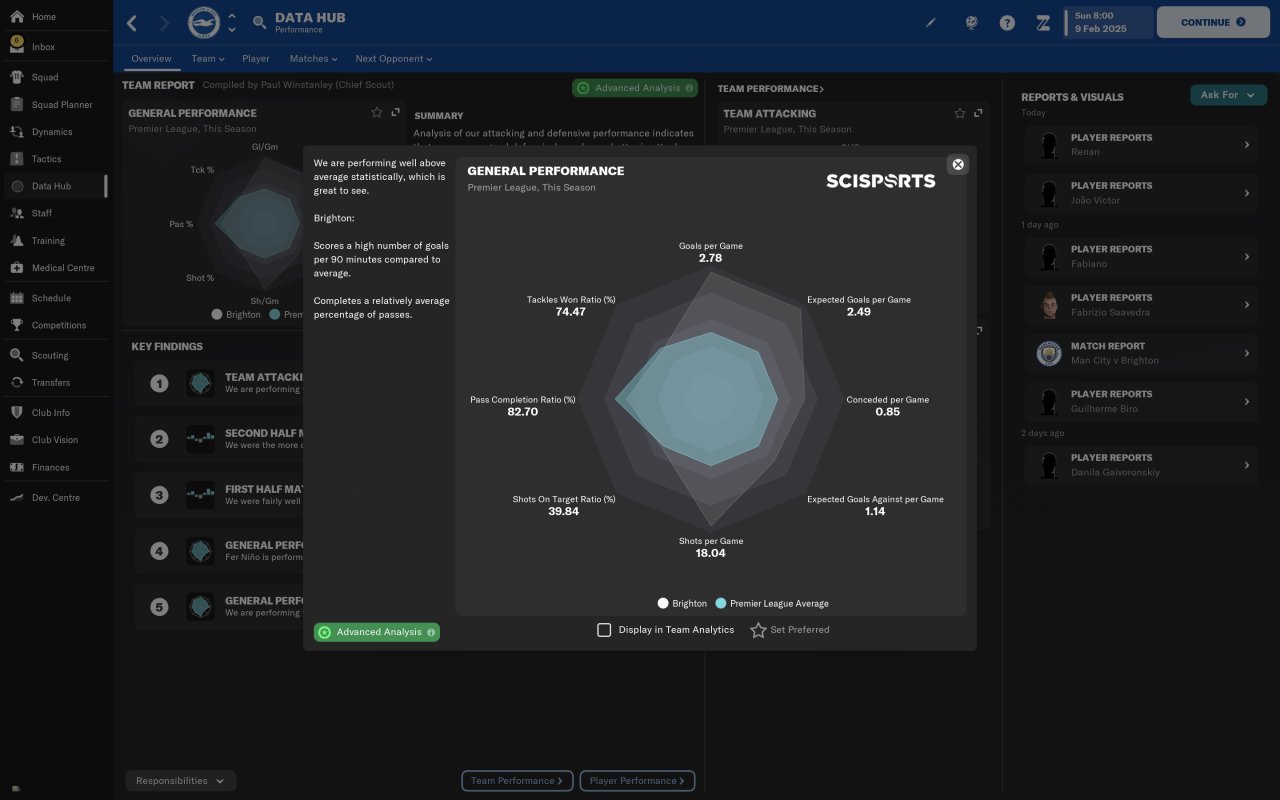Viewport: 1280px width, 800px height.
Task: Expand the Next Opponent dropdown tab
Action: 394,59
